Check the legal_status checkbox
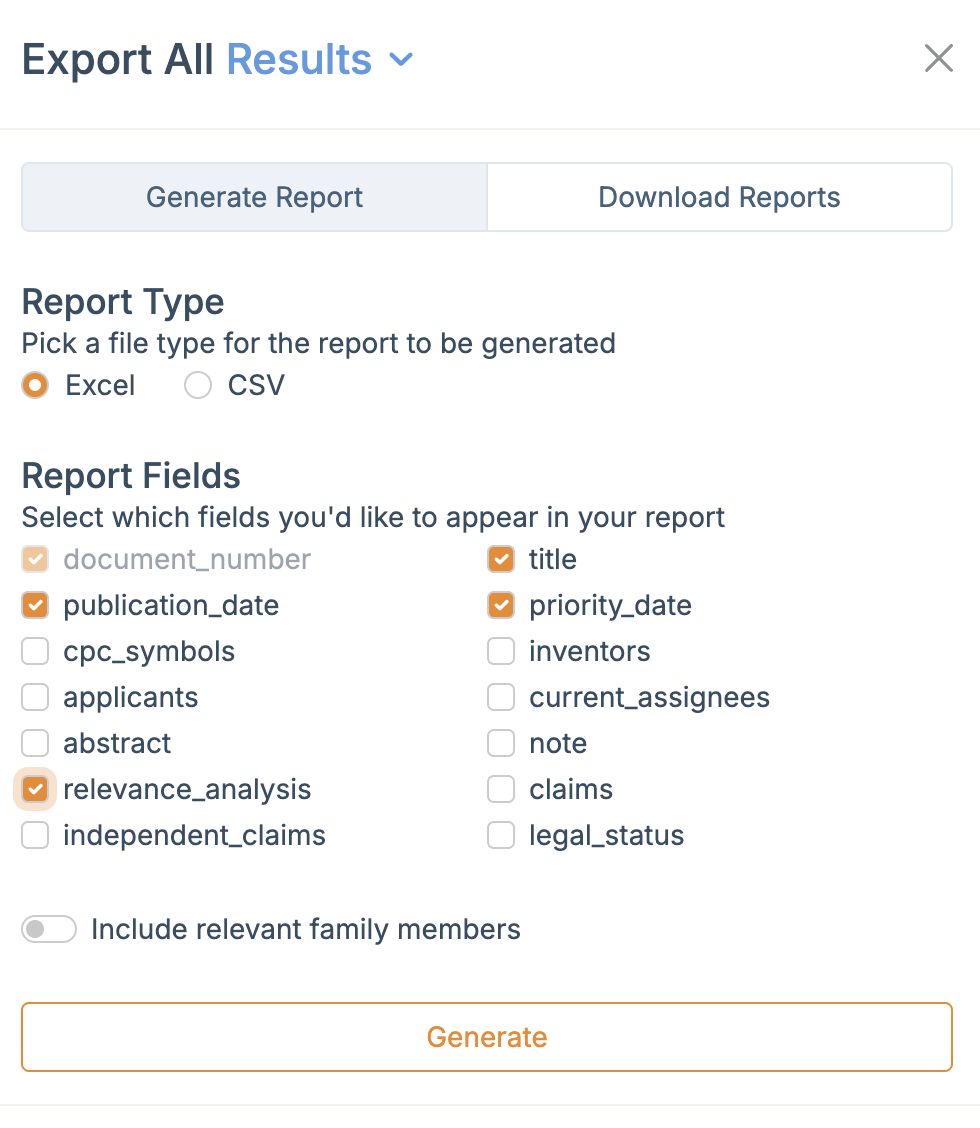 (501, 835)
